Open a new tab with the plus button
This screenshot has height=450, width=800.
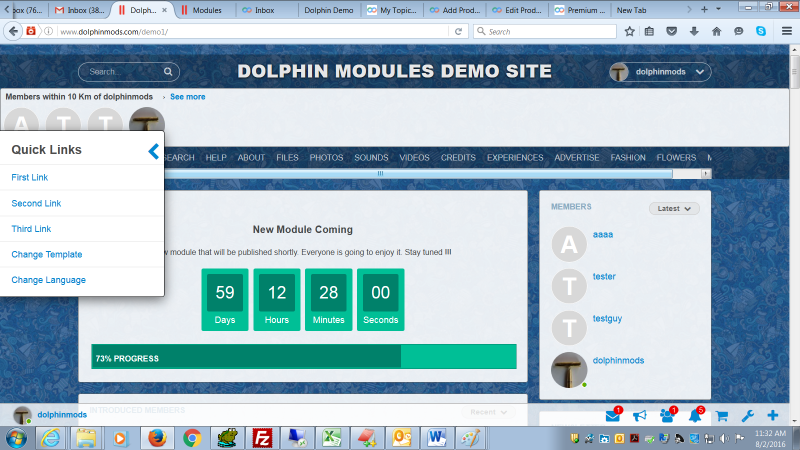704,9
